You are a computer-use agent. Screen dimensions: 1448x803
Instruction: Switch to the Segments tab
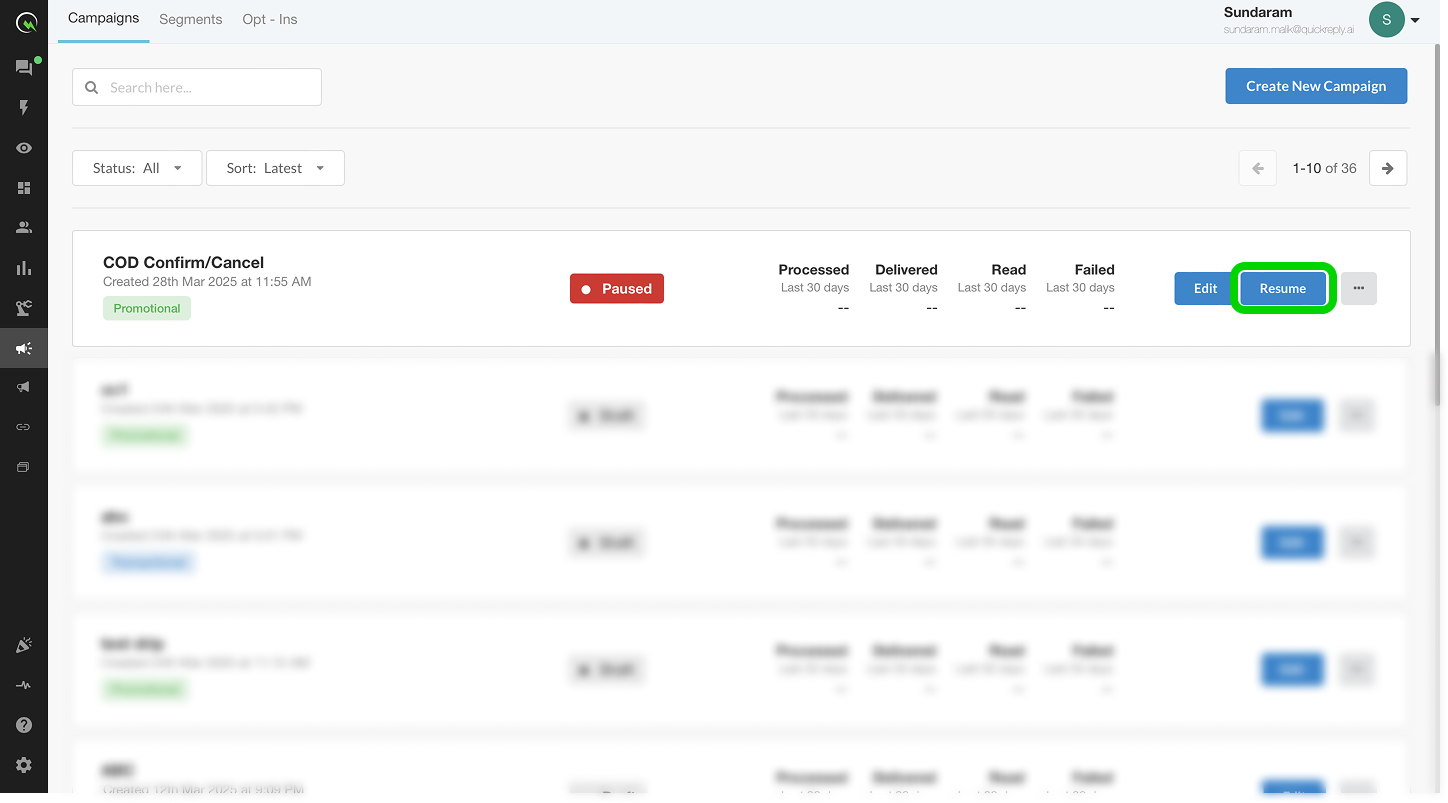coord(190,19)
